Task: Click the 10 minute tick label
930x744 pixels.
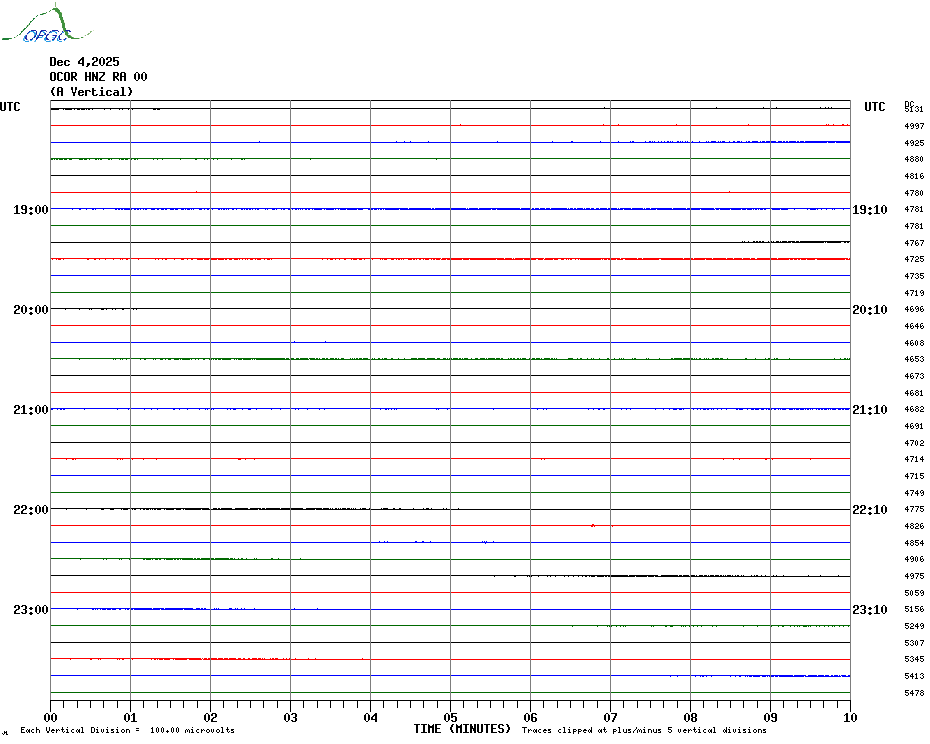Action: (x=849, y=717)
